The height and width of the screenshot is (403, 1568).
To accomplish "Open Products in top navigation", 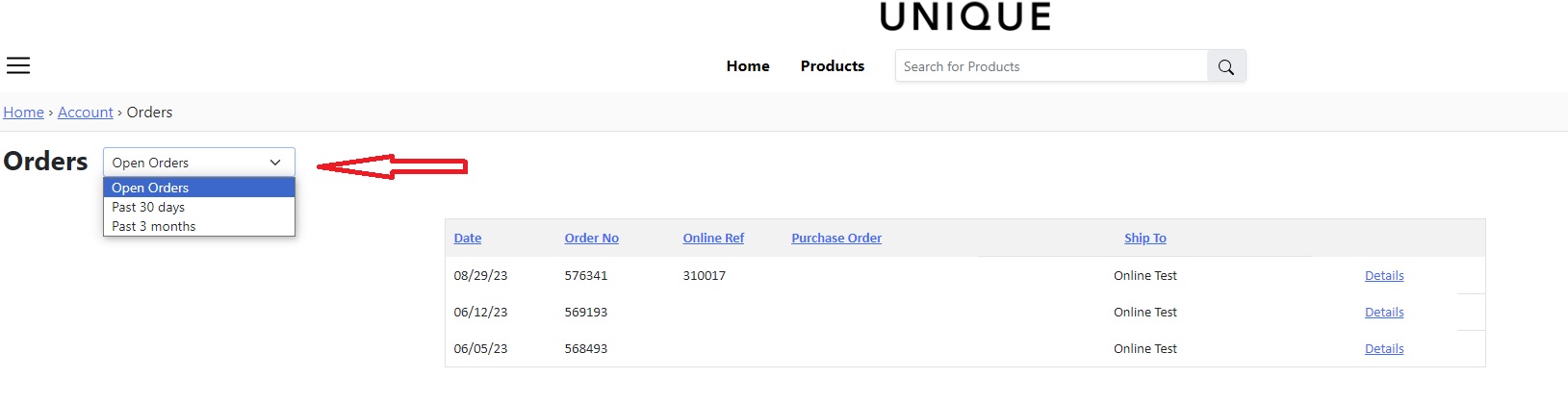I will 832,66.
